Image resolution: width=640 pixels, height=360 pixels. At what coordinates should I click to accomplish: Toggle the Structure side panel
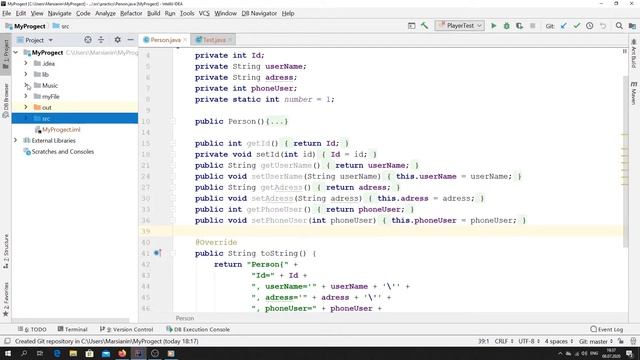click(x=6, y=251)
